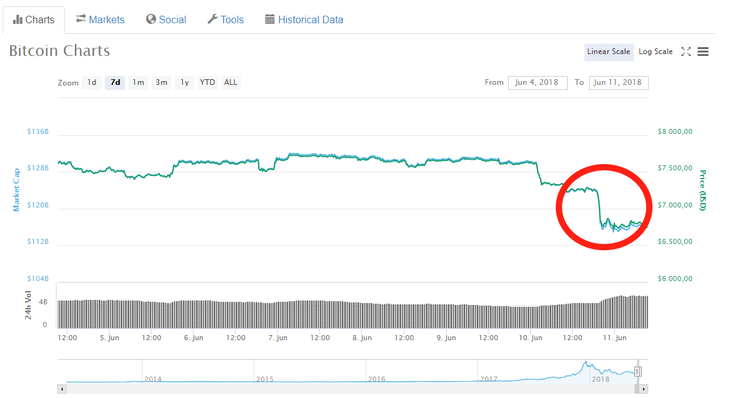This screenshot has height=398, width=736.
Task: Click the $7.500,00 price axis label
Action: click(675, 168)
